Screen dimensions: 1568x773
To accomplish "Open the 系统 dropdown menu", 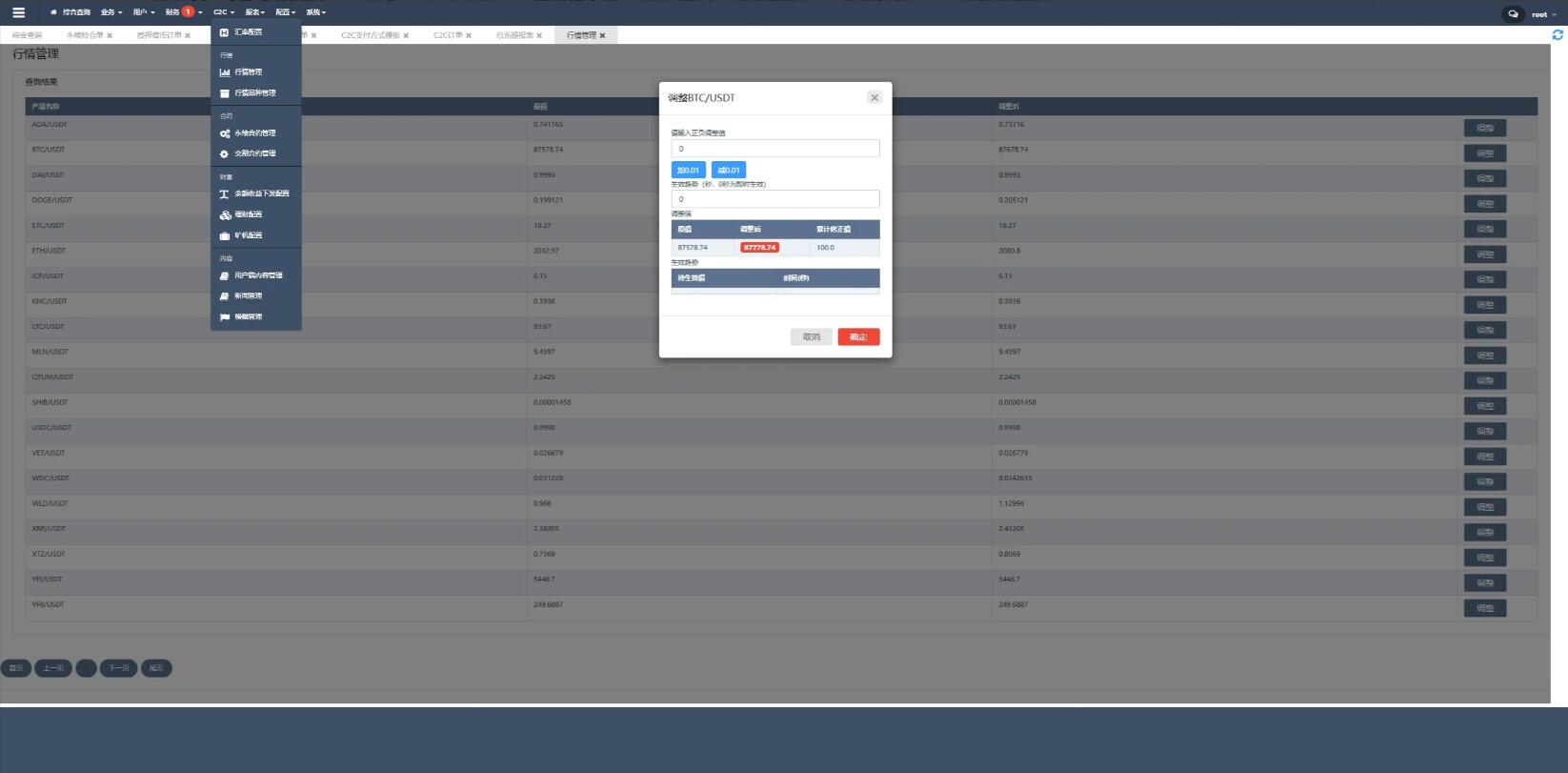I will (315, 12).
